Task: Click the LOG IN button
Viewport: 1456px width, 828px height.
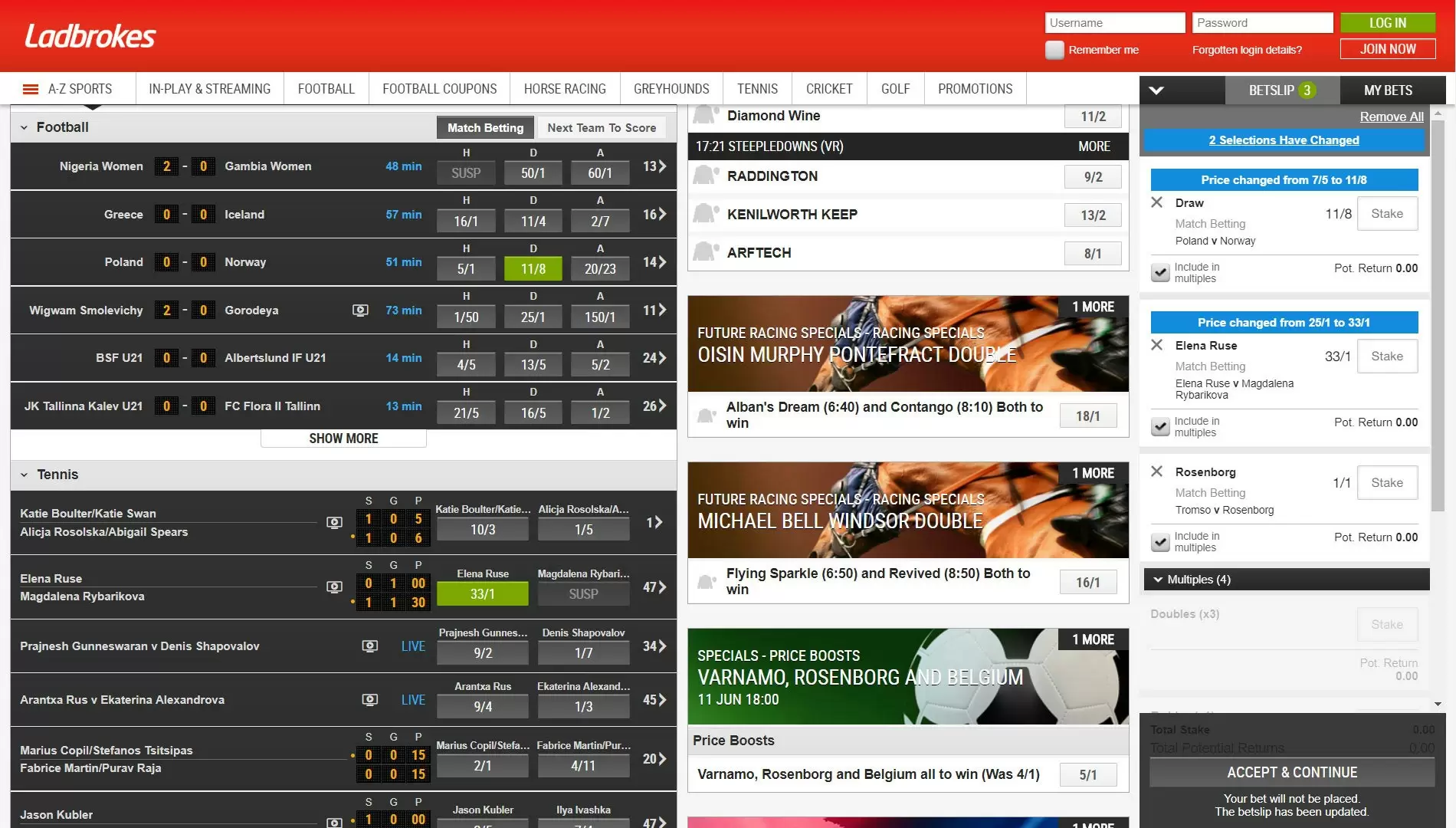Action: pos(1388,23)
